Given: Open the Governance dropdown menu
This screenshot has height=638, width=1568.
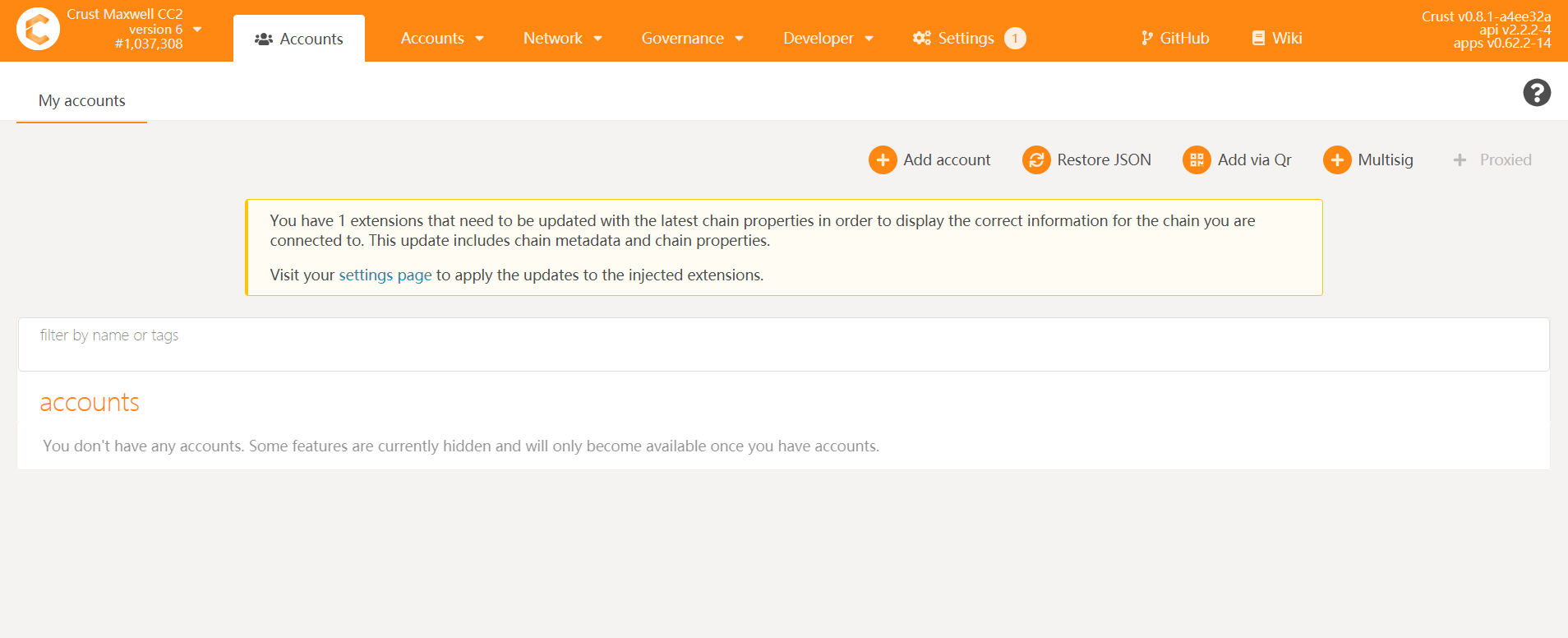Looking at the screenshot, I should point(692,39).
